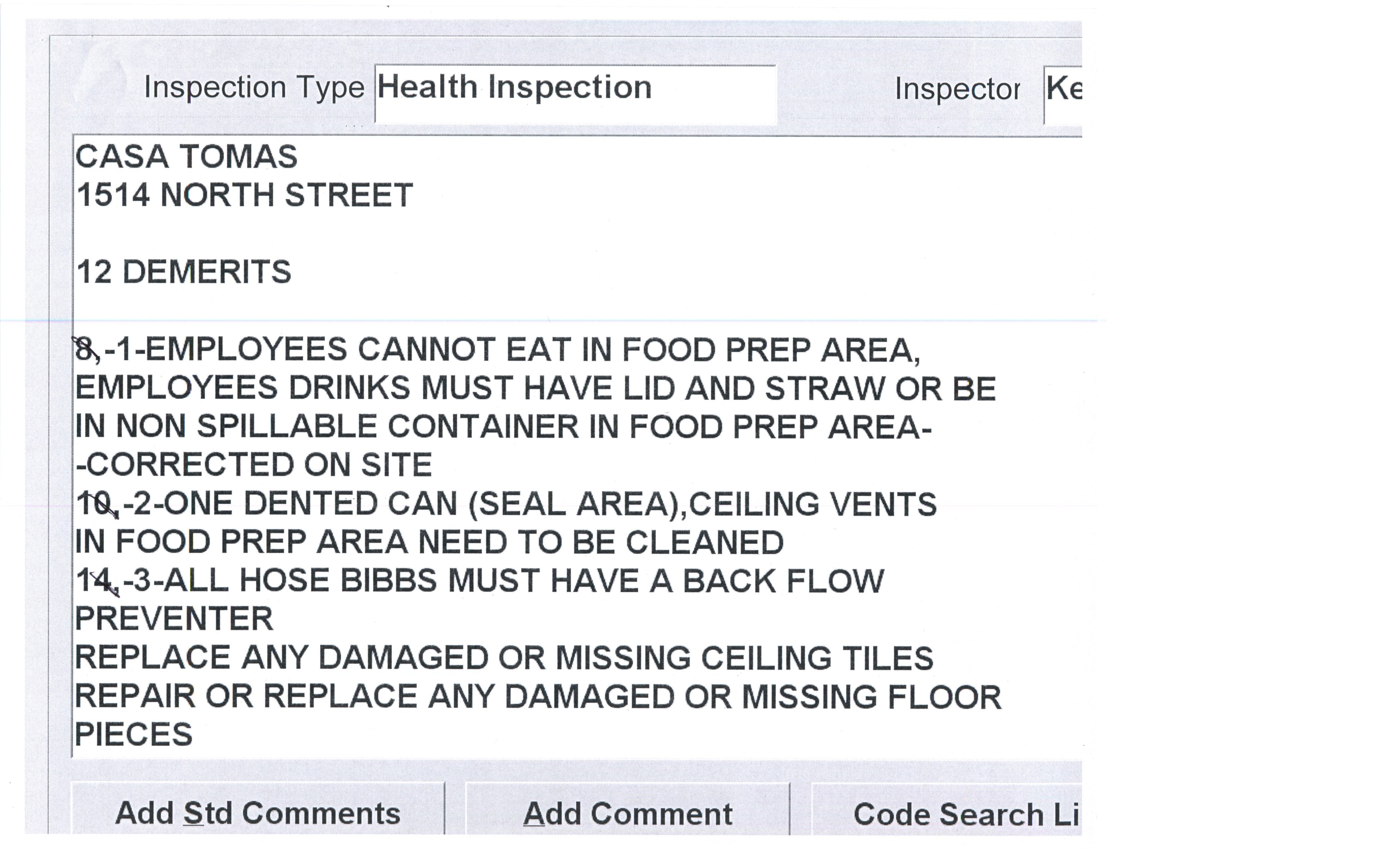Click the Inspector label text
Viewport: 1400px width, 850px height.
click(957, 89)
